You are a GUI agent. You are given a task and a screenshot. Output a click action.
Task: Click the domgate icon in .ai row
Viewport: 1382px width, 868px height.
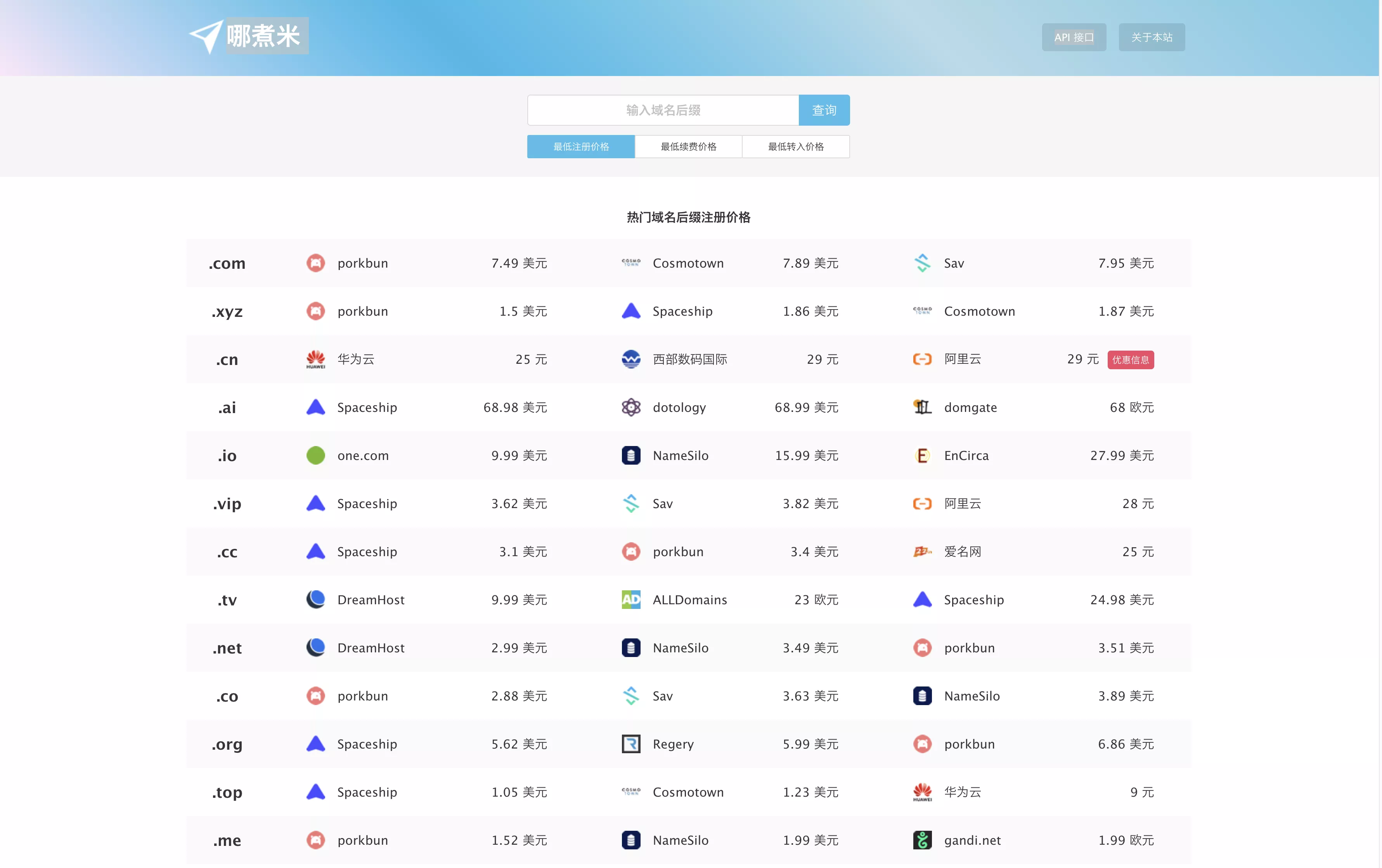coord(922,408)
